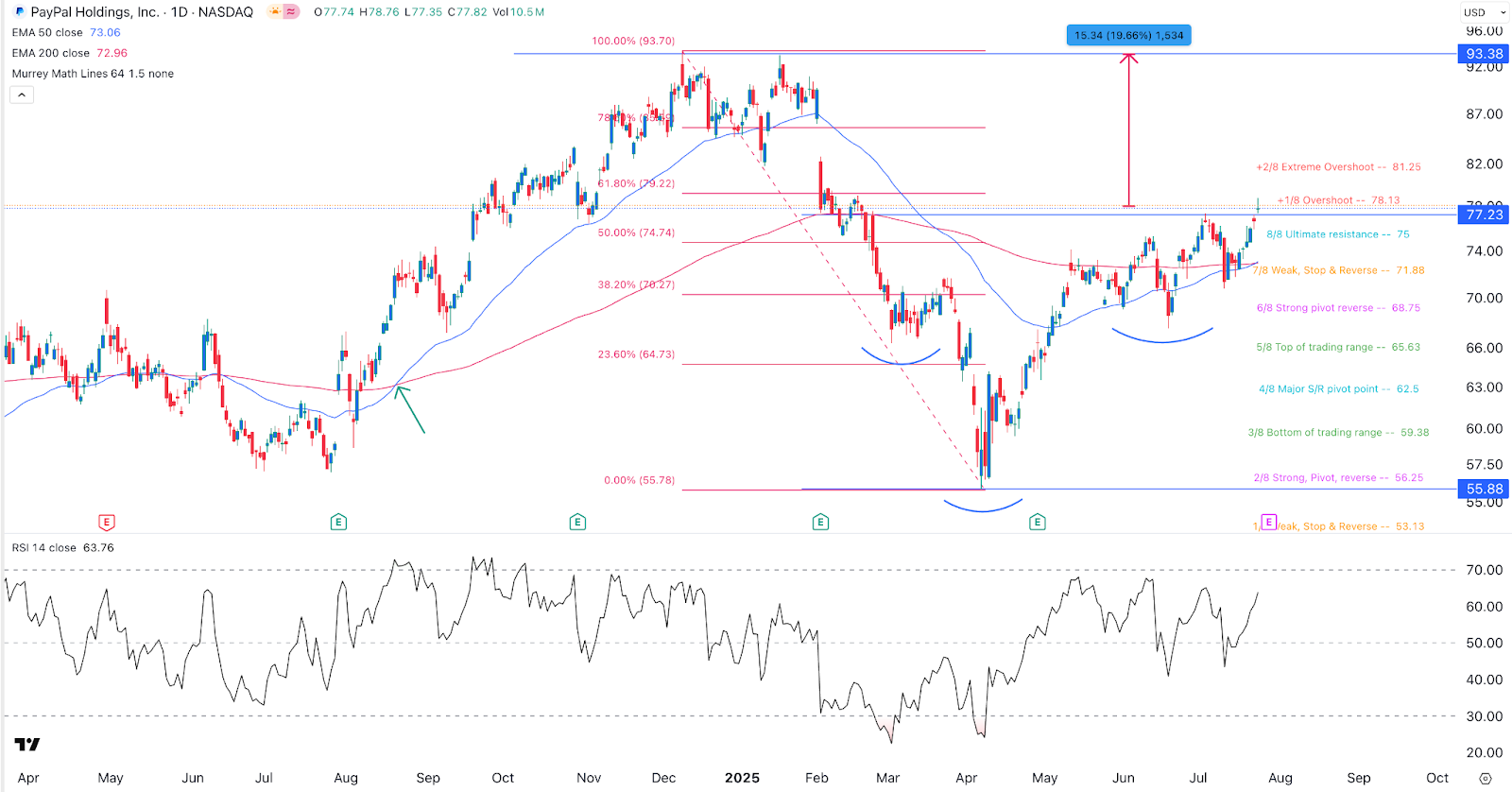Click the 77.23 price label on the axis

pos(1485,215)
